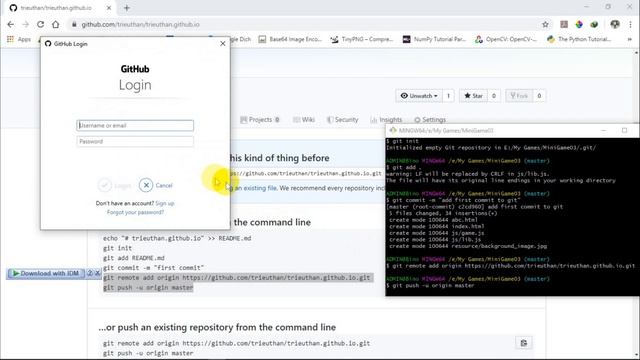Click 'git remote add origin' line in terminal
The width and height of the screenshot is (640, 360).
pyautogui.click(x=513, y=266)
